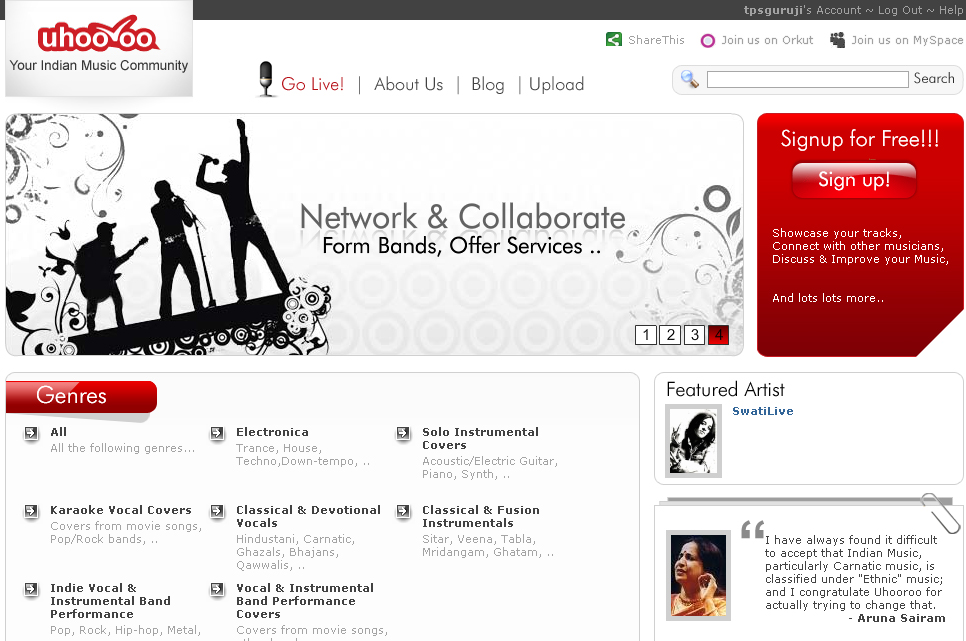Click Log Out in top bar
This screenshot has width=966, height=641.
tap(900, 10)
